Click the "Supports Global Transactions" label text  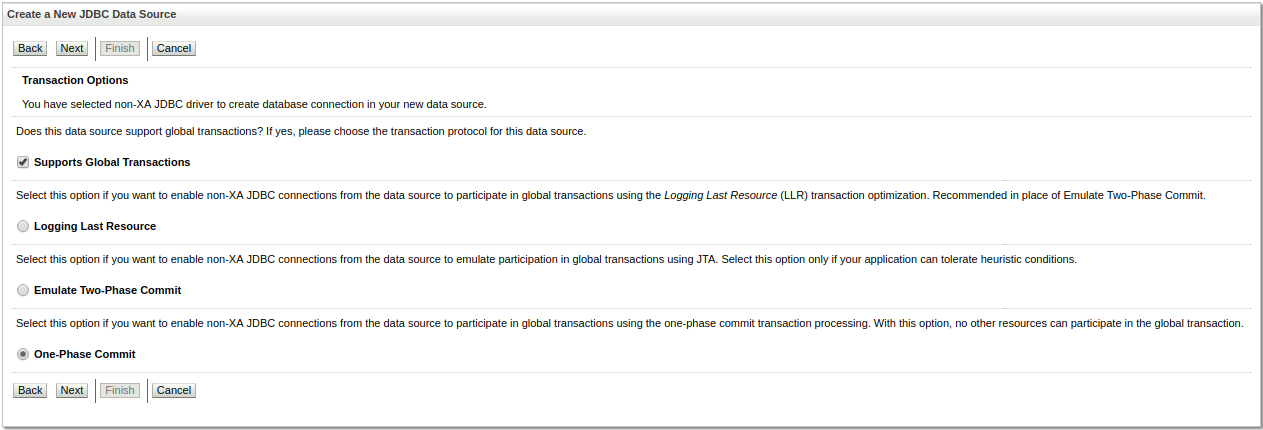coord(112,162)
